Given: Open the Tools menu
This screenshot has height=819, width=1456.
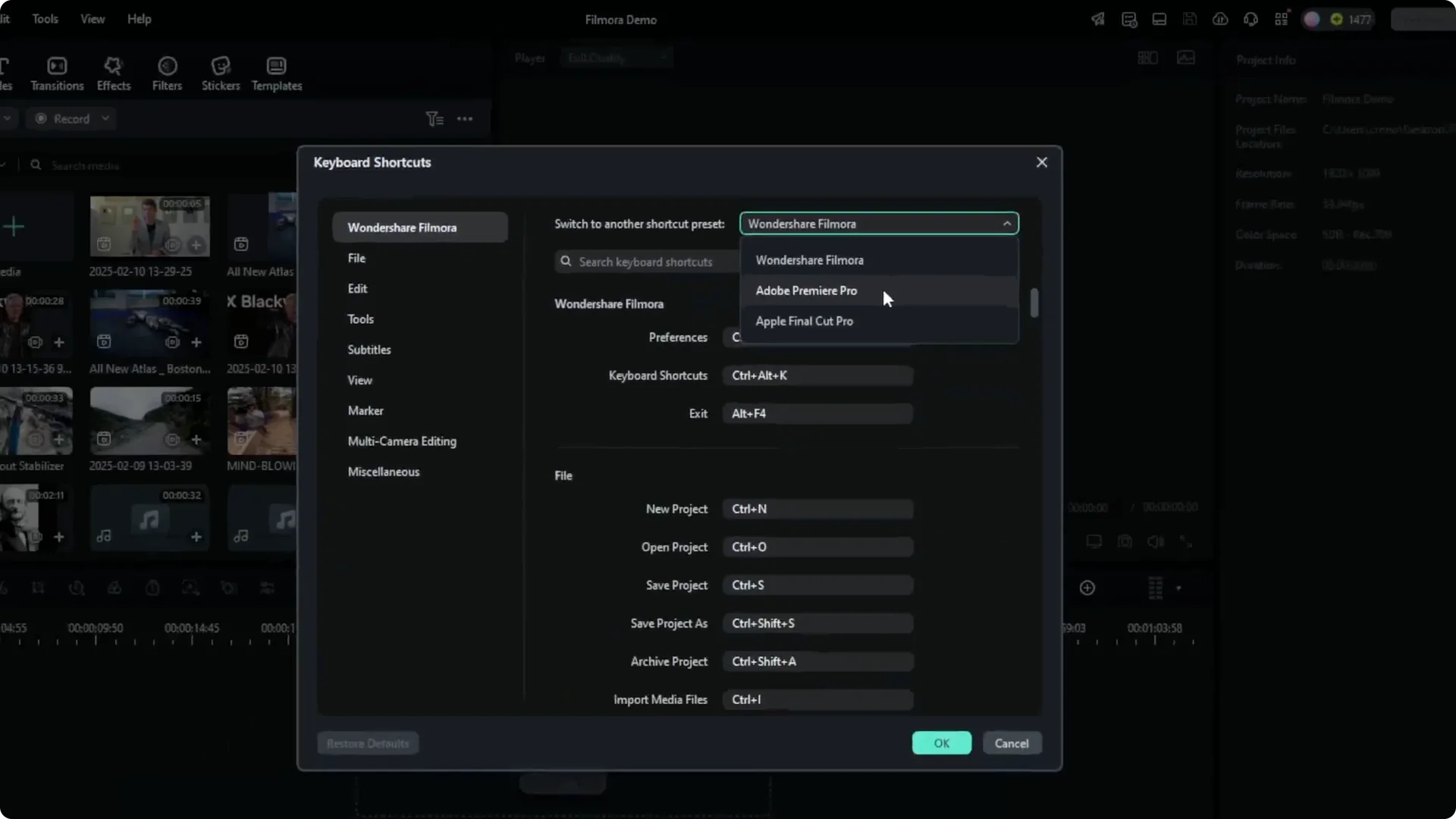Looking at the screenshot, I should coord(44,19).
